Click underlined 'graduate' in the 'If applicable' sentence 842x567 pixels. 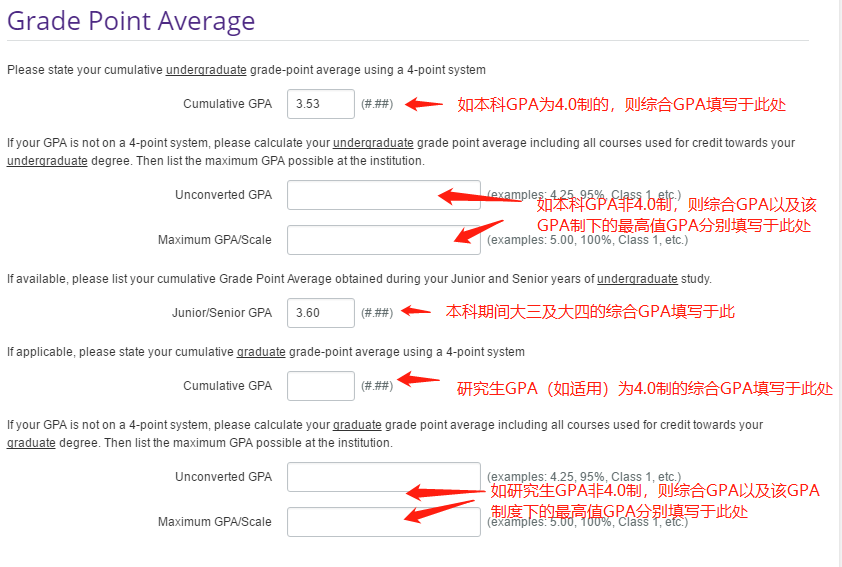262,352
